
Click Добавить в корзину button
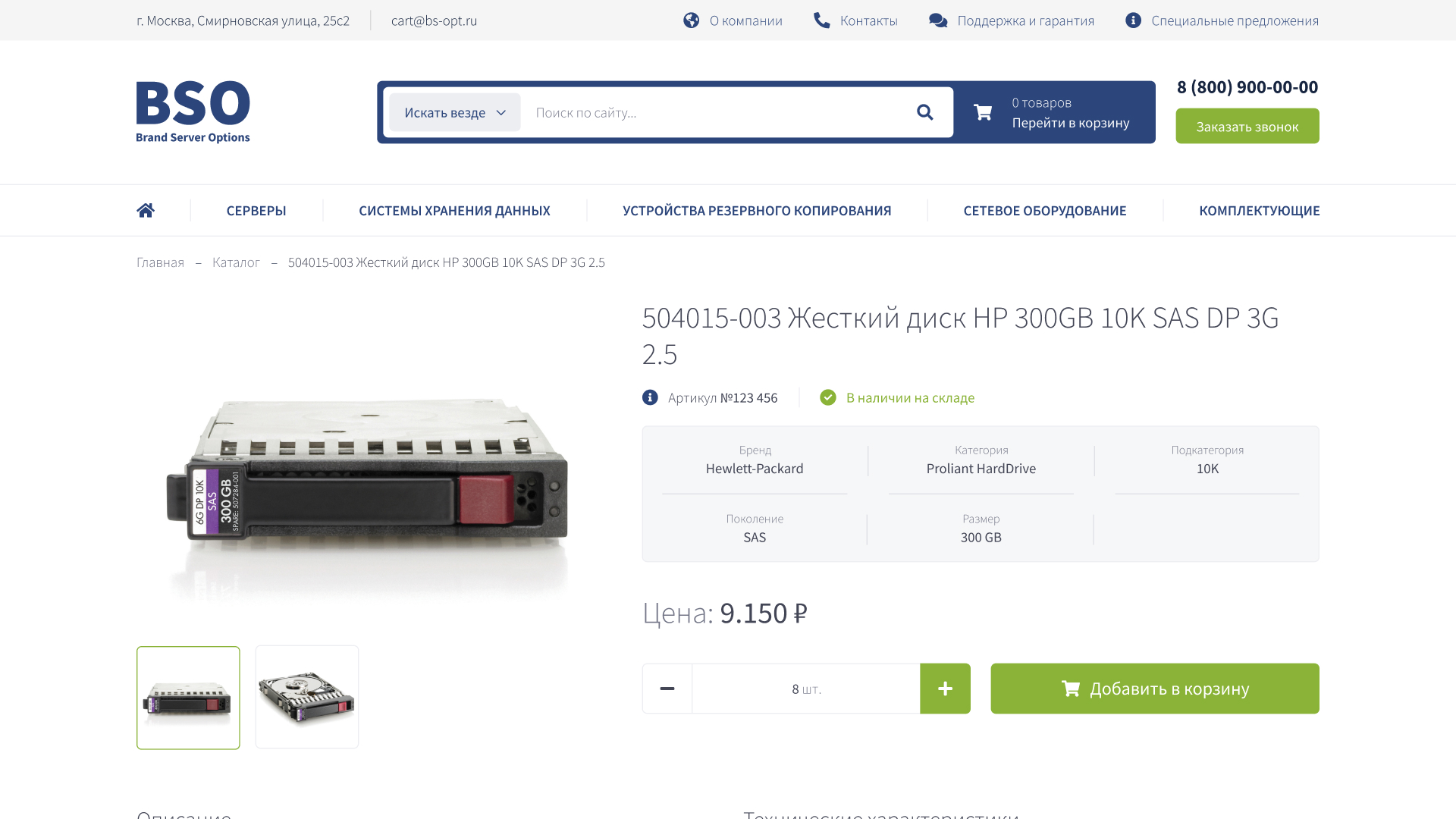(1155, 689)
